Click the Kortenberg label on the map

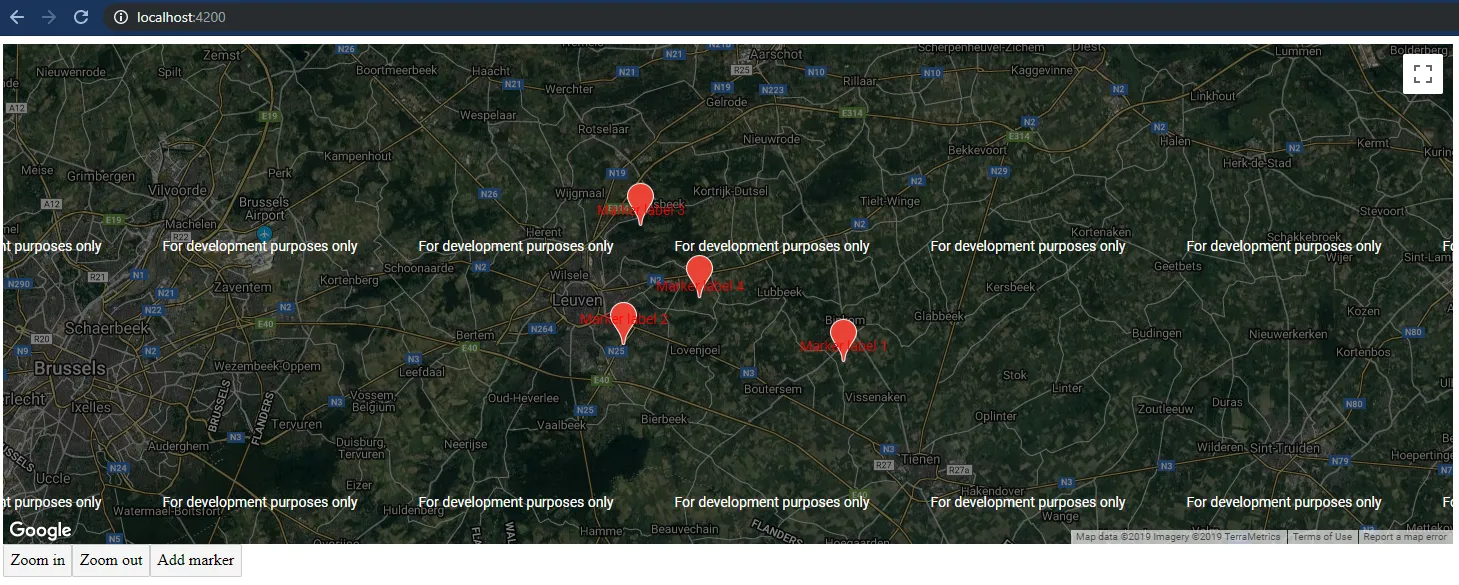pyautogui.click(x=349, y=280)
